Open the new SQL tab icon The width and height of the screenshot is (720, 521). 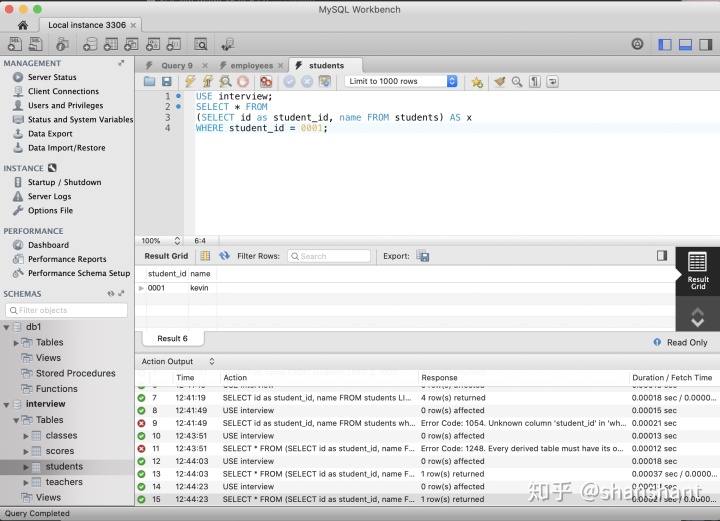pyautogui.click(x=15, y=44)
